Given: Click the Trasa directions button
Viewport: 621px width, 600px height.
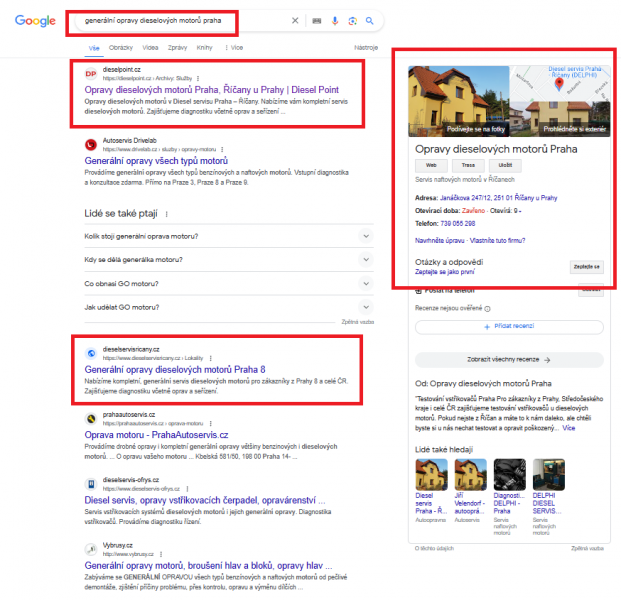Looking at the screenshot, I should click(x=468, y=165).
